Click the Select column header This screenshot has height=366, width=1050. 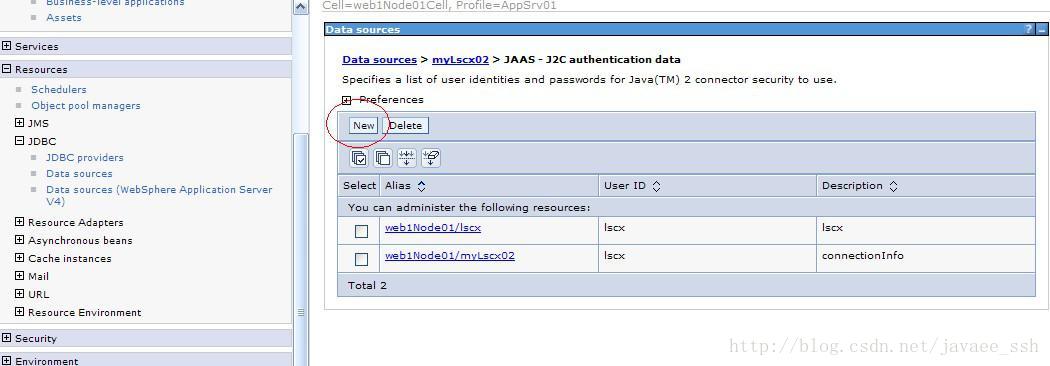point(360,186)
